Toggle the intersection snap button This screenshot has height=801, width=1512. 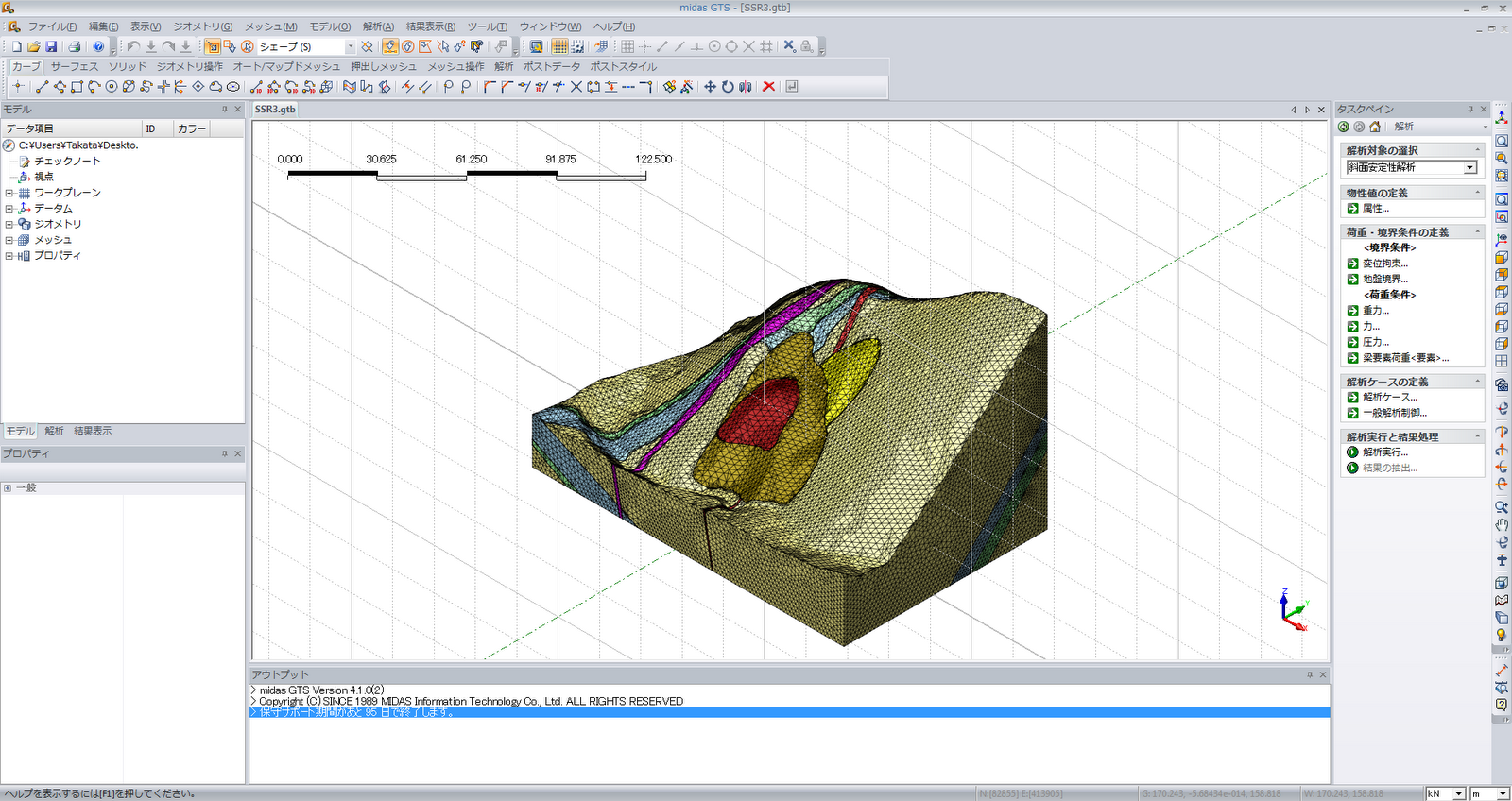pyautogui.click(x=749, y=46)
